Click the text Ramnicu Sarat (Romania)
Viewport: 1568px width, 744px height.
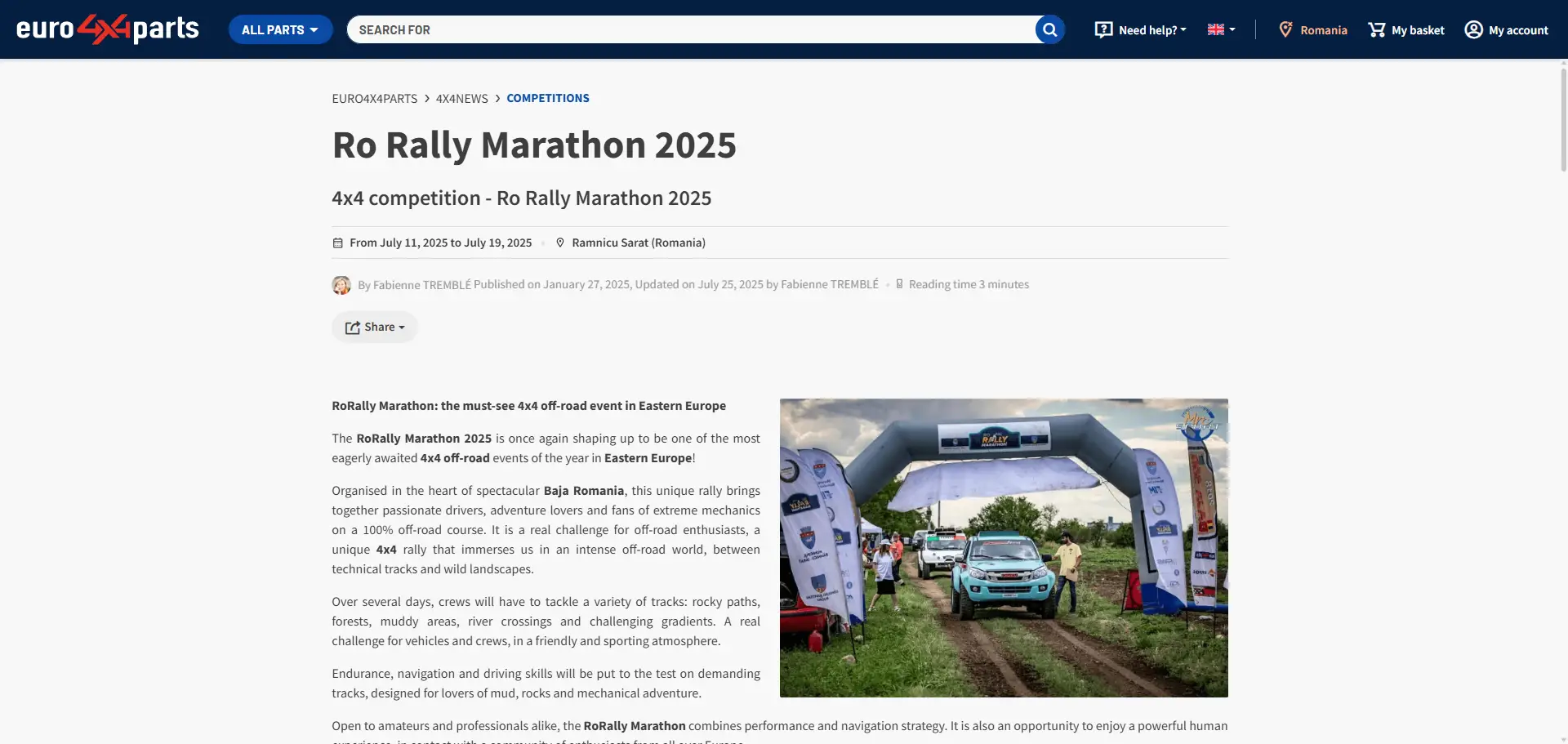point(639,243)
